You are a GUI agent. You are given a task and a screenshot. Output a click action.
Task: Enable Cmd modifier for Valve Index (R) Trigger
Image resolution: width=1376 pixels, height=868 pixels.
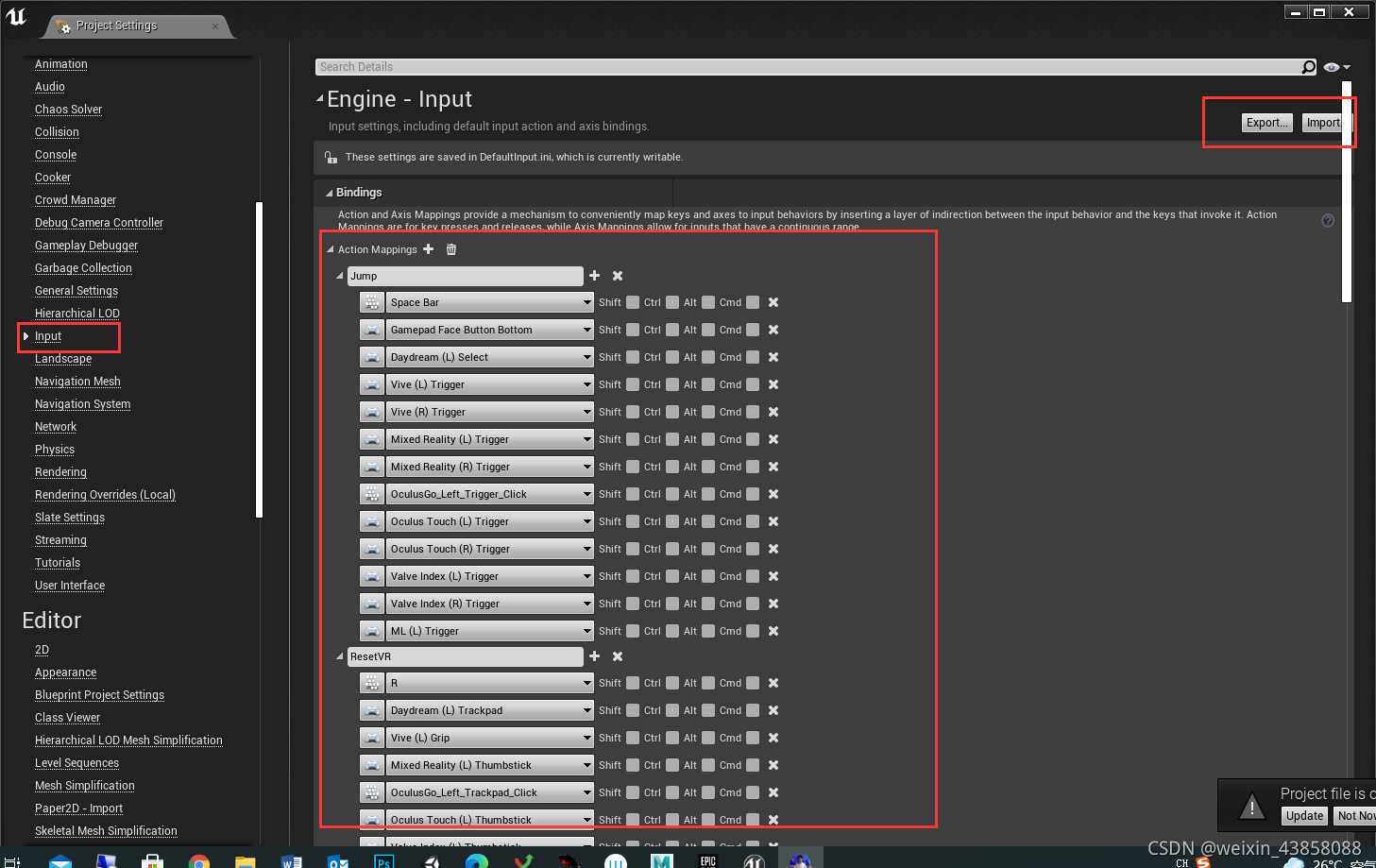(753, 604)
